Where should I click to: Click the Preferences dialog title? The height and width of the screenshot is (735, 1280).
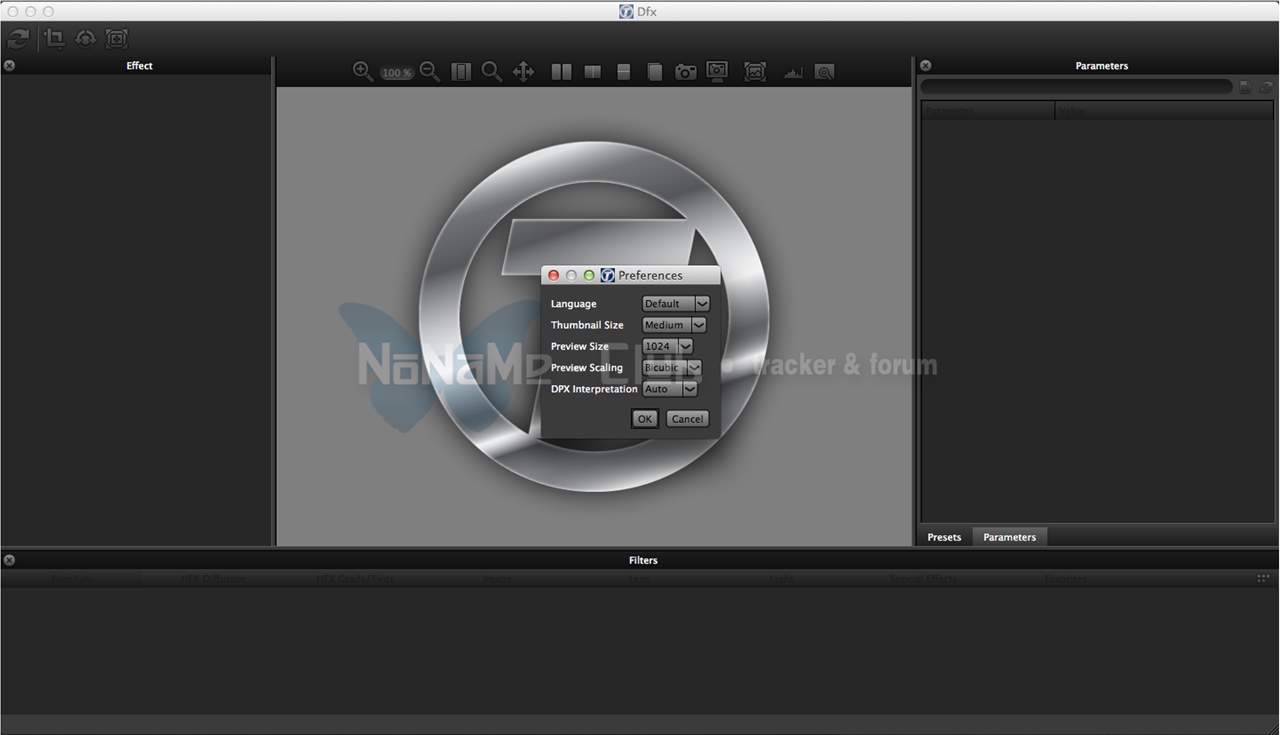click(650, 275)
